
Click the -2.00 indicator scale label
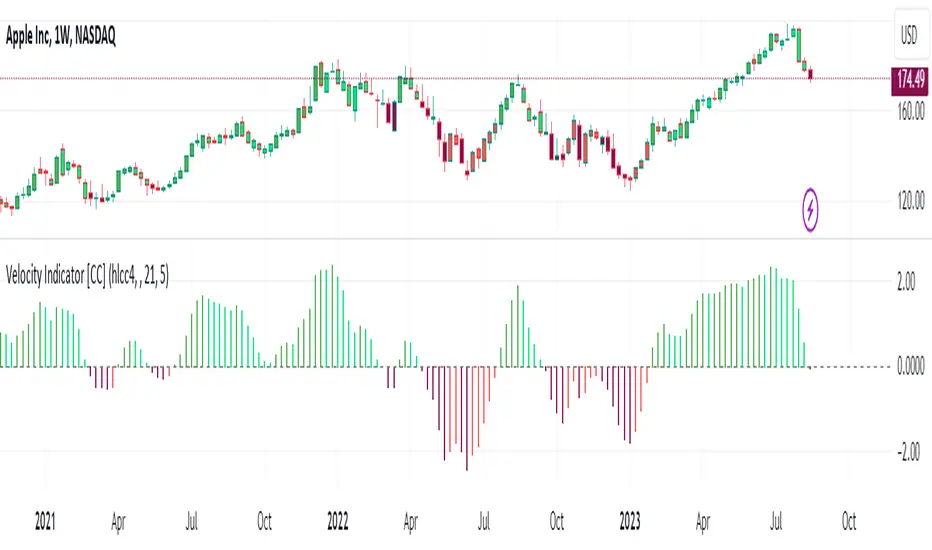click(x=904, y=452)
